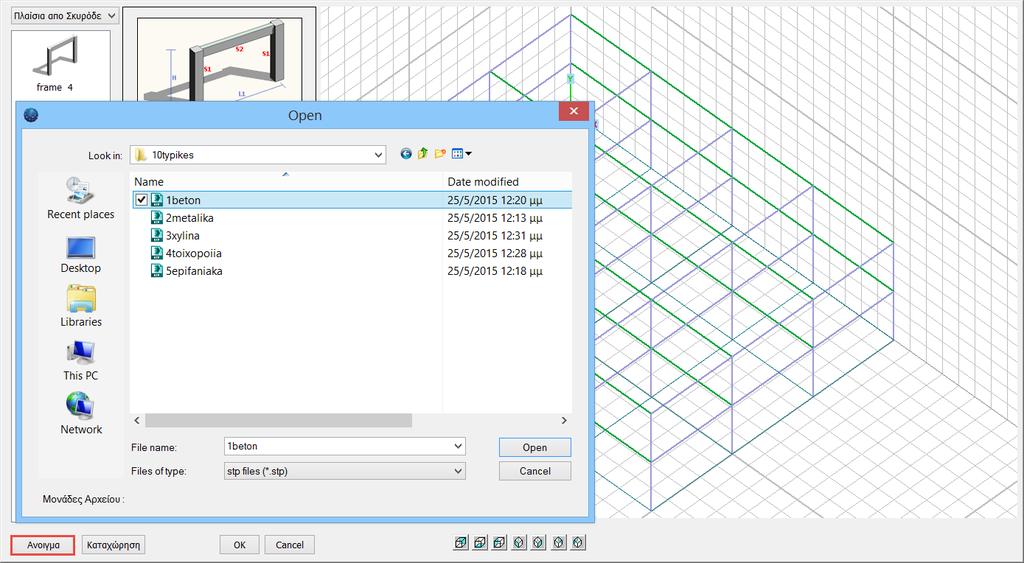Sort files by Date modified column header
This screenshot has height=563, width=1024.
click(507, 182)
